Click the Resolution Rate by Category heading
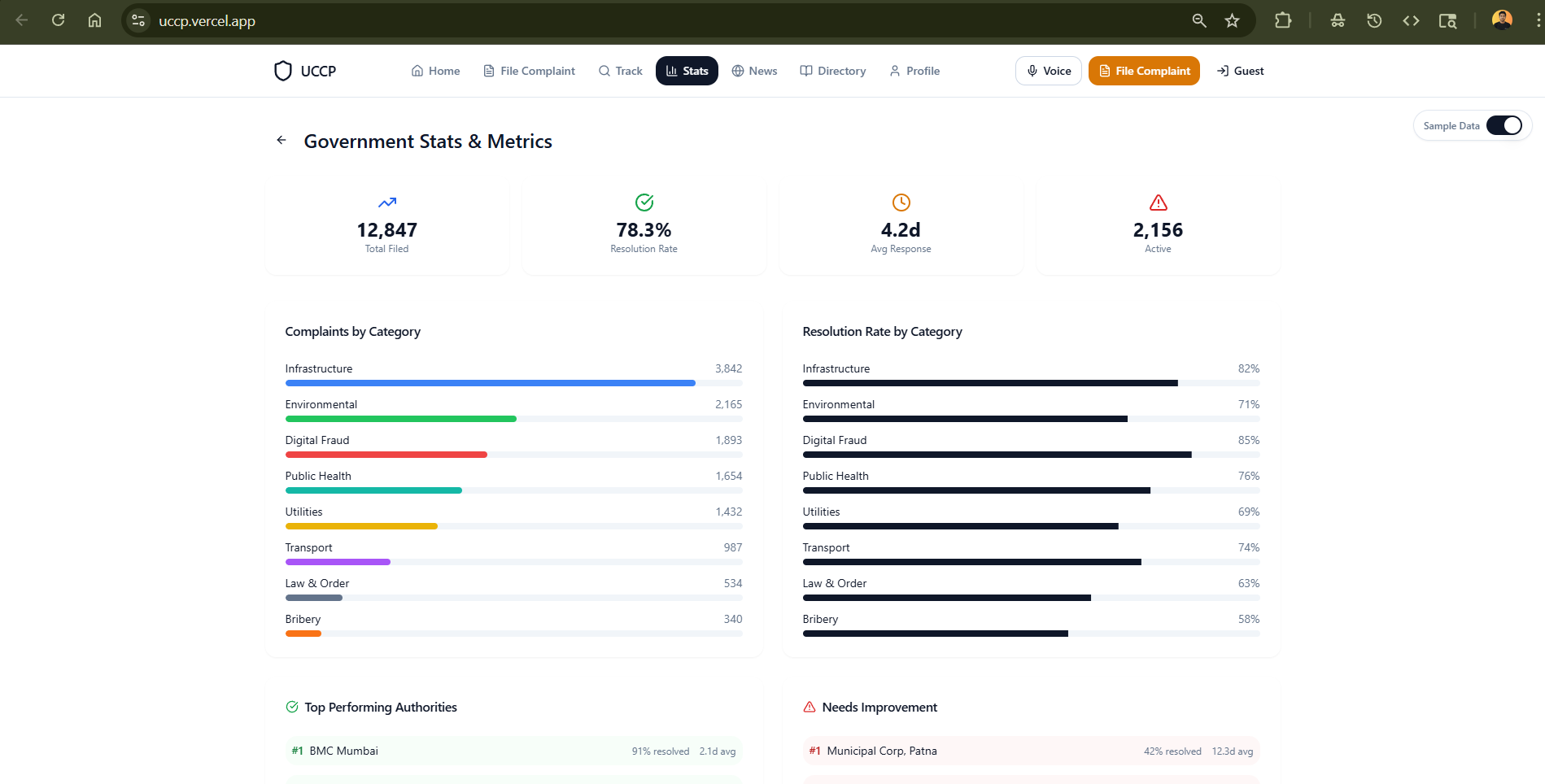The height and width of the screenshot is (784, 1545). [x=882, y=332]
